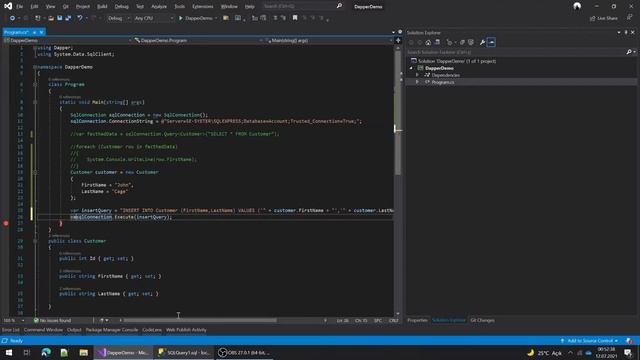Open the Any CPU platform dropdown
The width and height of the screenshot is (640, 360).
(x=153, y=18)
